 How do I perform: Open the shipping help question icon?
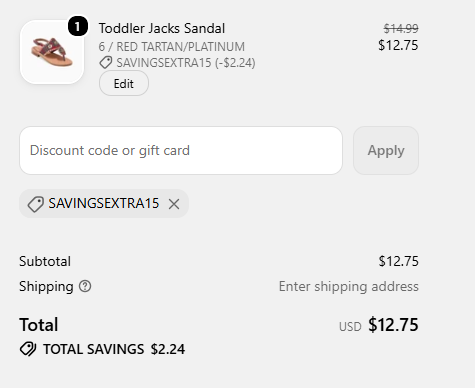[85, 286]
